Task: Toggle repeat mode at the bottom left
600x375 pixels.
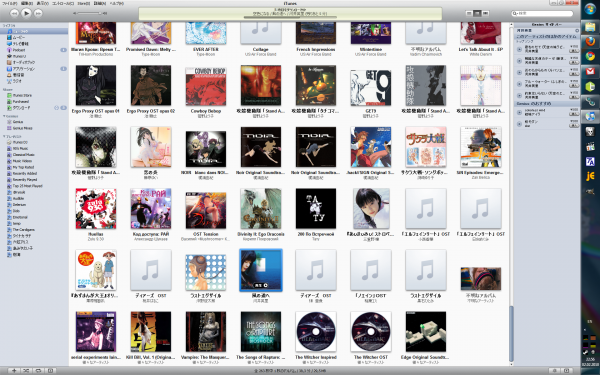Action: point(38,370)
